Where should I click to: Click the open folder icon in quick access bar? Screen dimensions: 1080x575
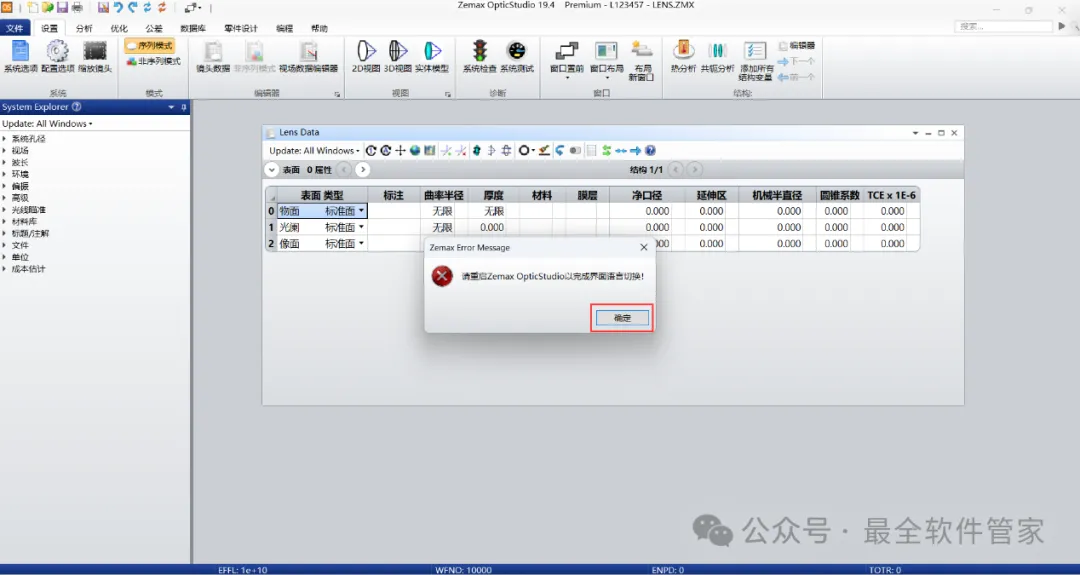(48, 8)
